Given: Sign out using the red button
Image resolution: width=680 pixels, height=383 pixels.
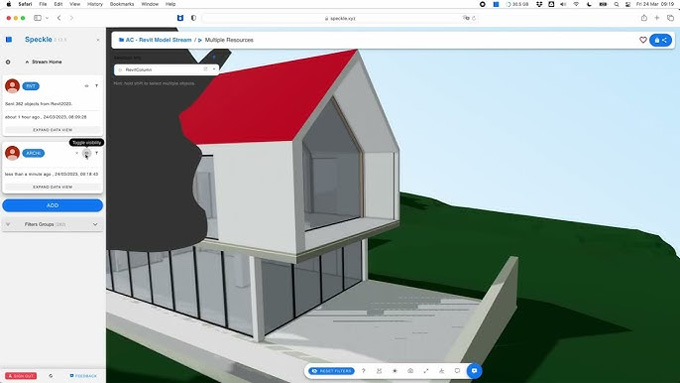Looking at the screenshot, I should pyautogui.click(x=21, y=376).
